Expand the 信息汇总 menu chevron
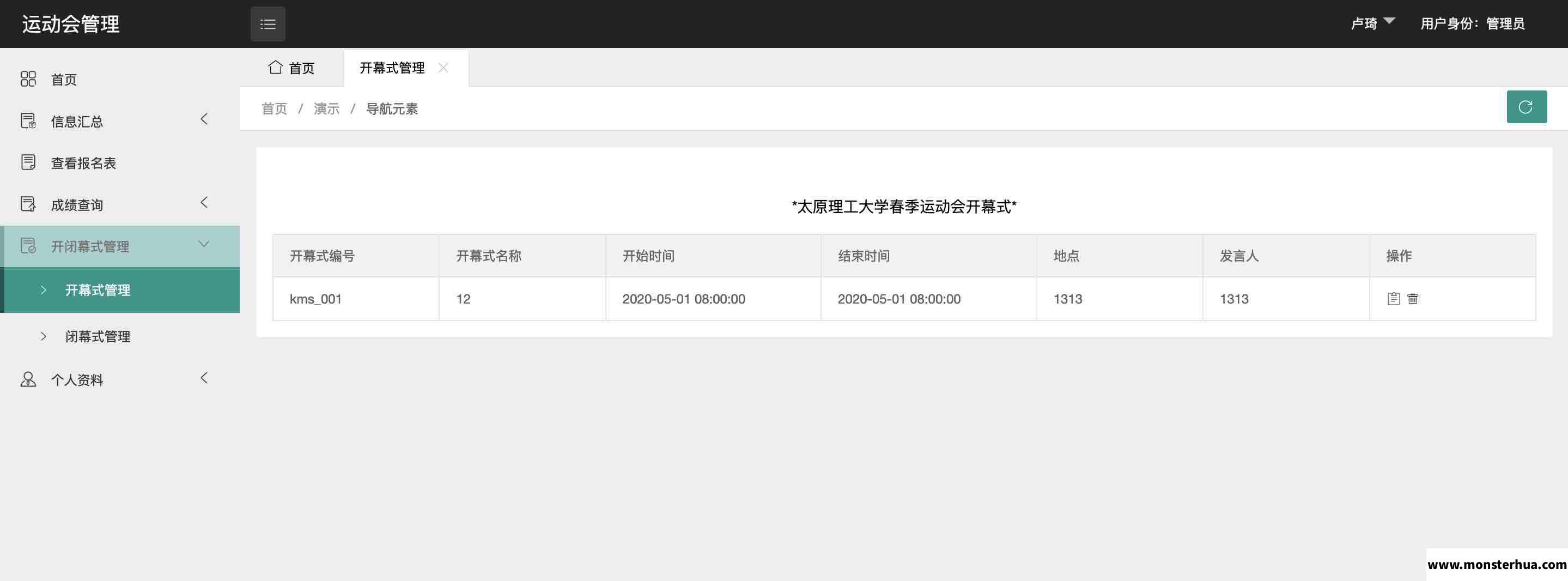 (x=204, y=119)
